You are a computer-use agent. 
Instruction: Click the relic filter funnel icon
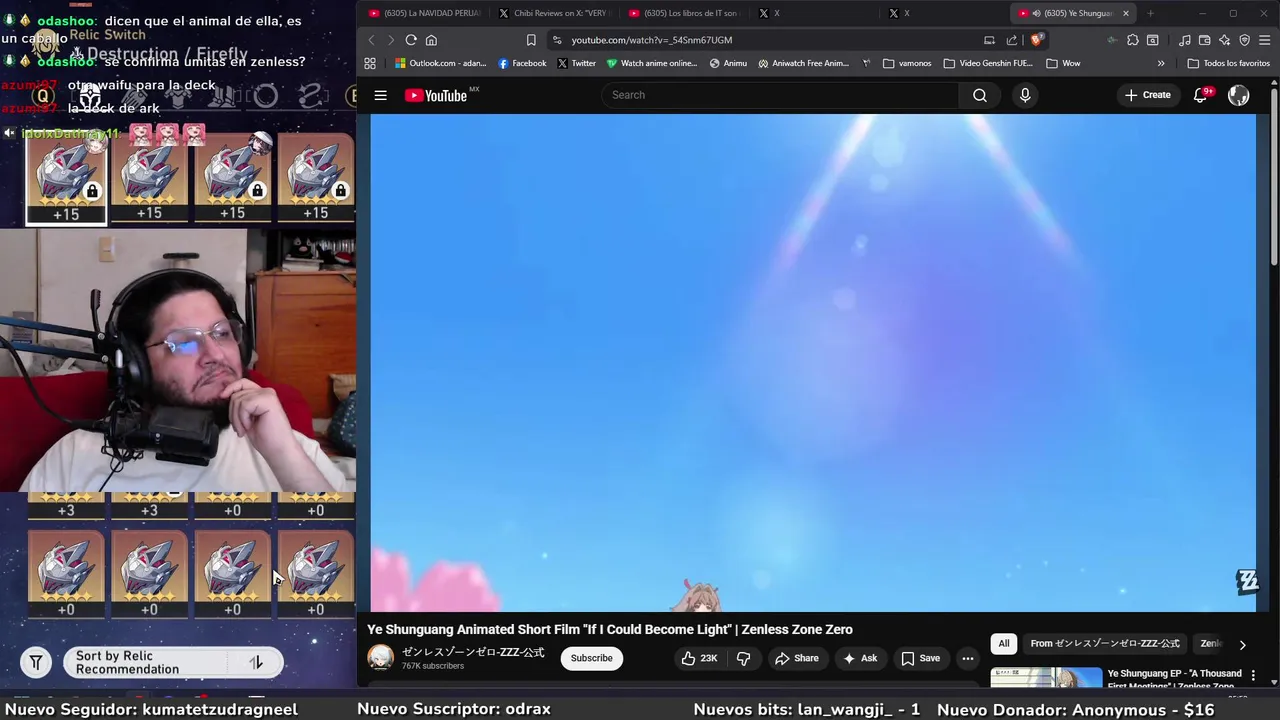pos(36,662)
